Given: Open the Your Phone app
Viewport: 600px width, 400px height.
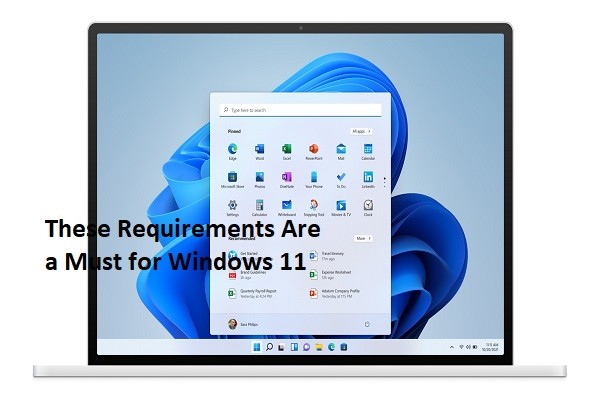Looking at the screenshot, I should click(x=313, y=178).
